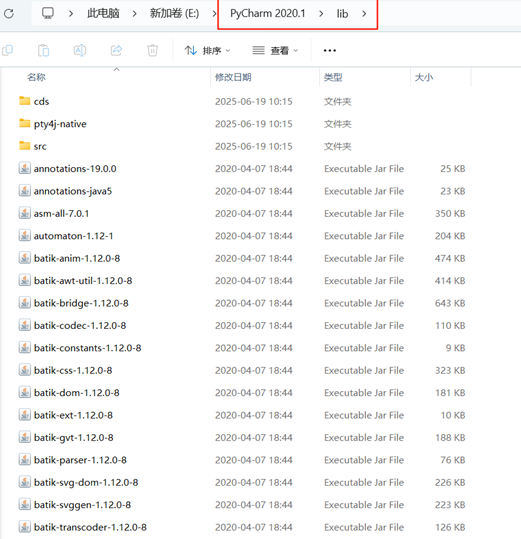Click the 350 KB size of asm-all-7.0.1
Viewport: 521px width, 539px height.
pyautogui.click(x=450, y=213)
